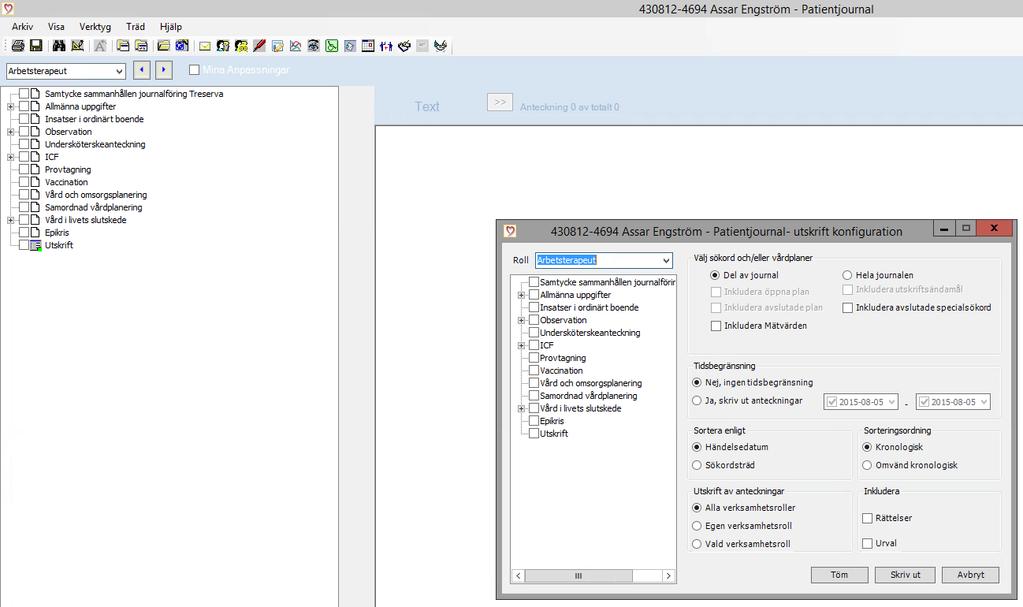
Task: Open the Roll dropdown in dialog
Action: pos(665,260)
